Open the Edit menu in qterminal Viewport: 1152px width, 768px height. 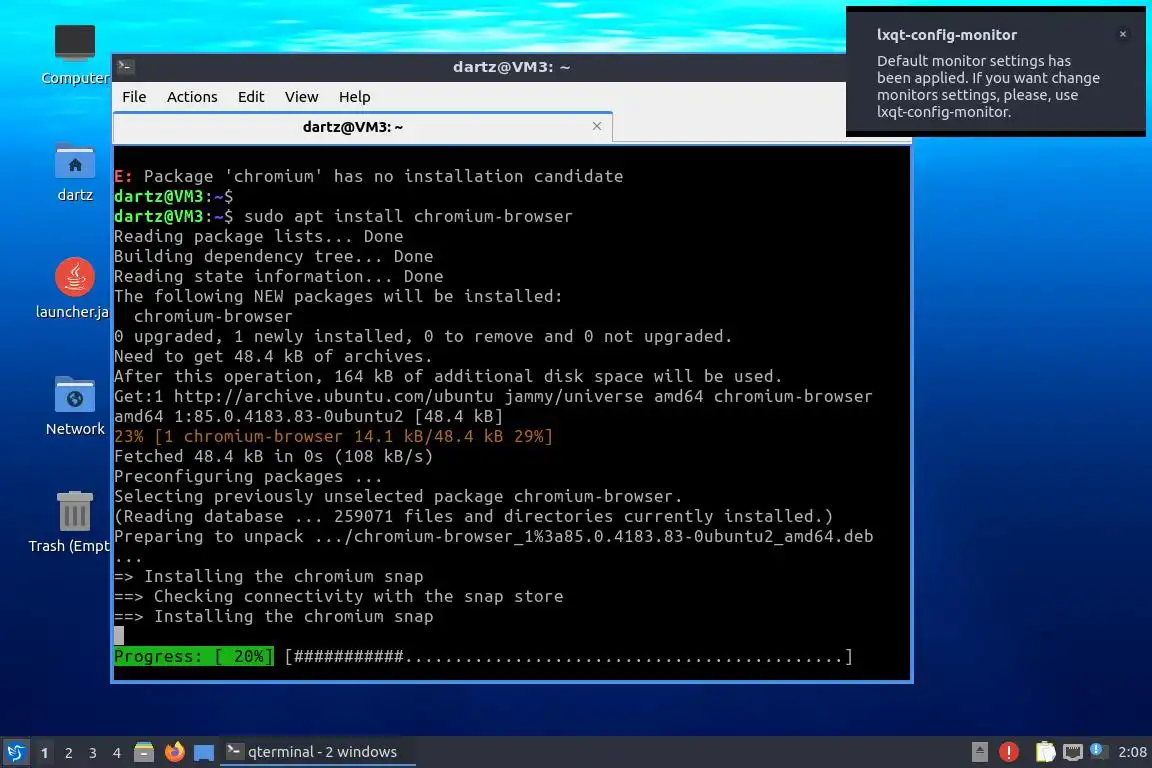251,97
